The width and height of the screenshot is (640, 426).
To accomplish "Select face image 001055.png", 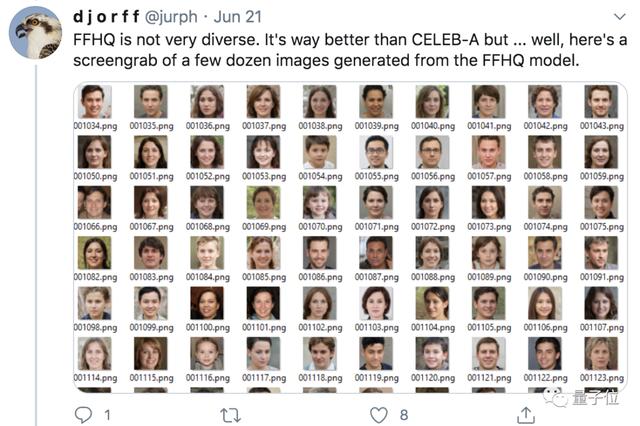I will pos(376,152).
